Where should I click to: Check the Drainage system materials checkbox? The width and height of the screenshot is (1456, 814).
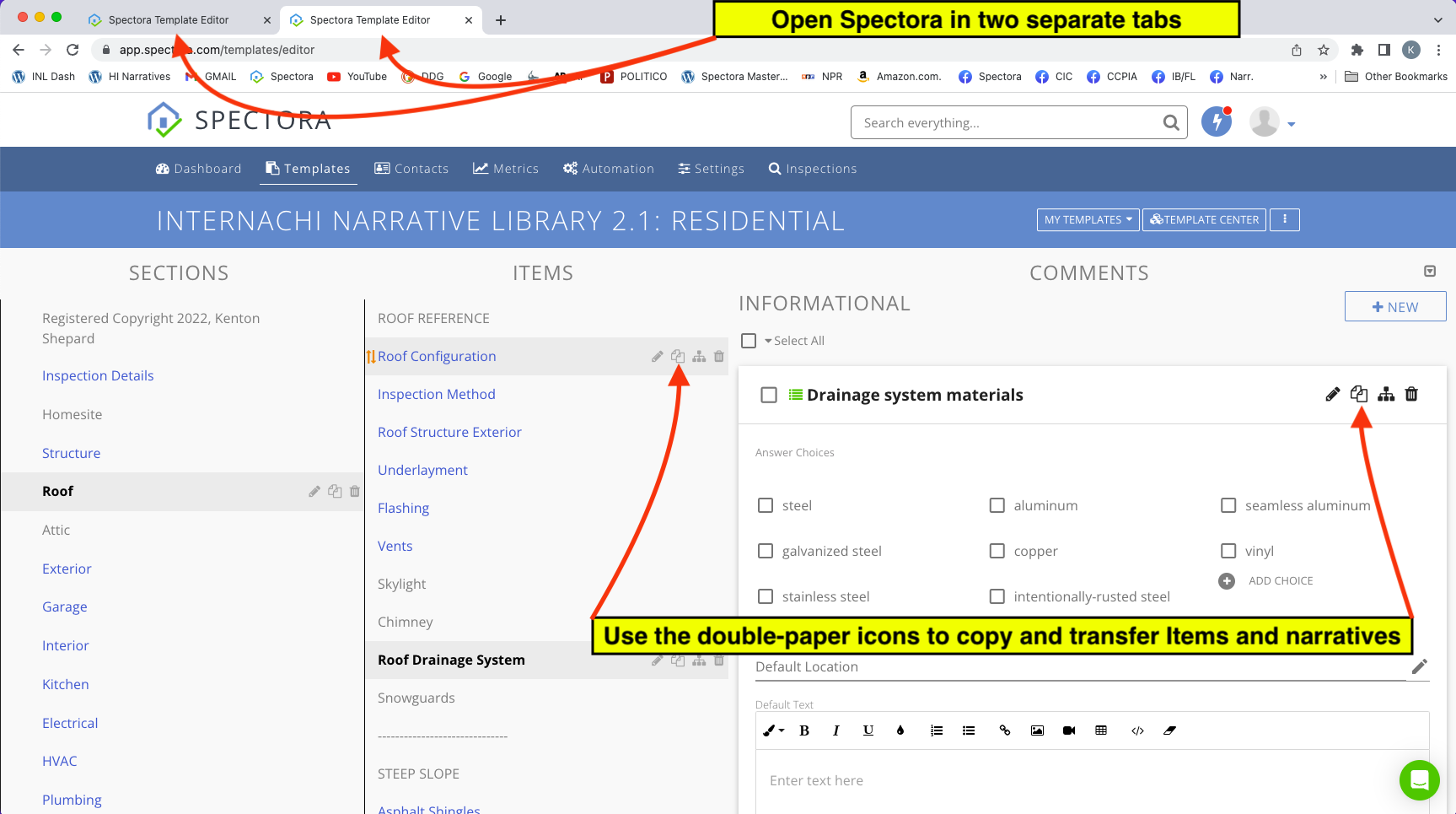(769, 395)
